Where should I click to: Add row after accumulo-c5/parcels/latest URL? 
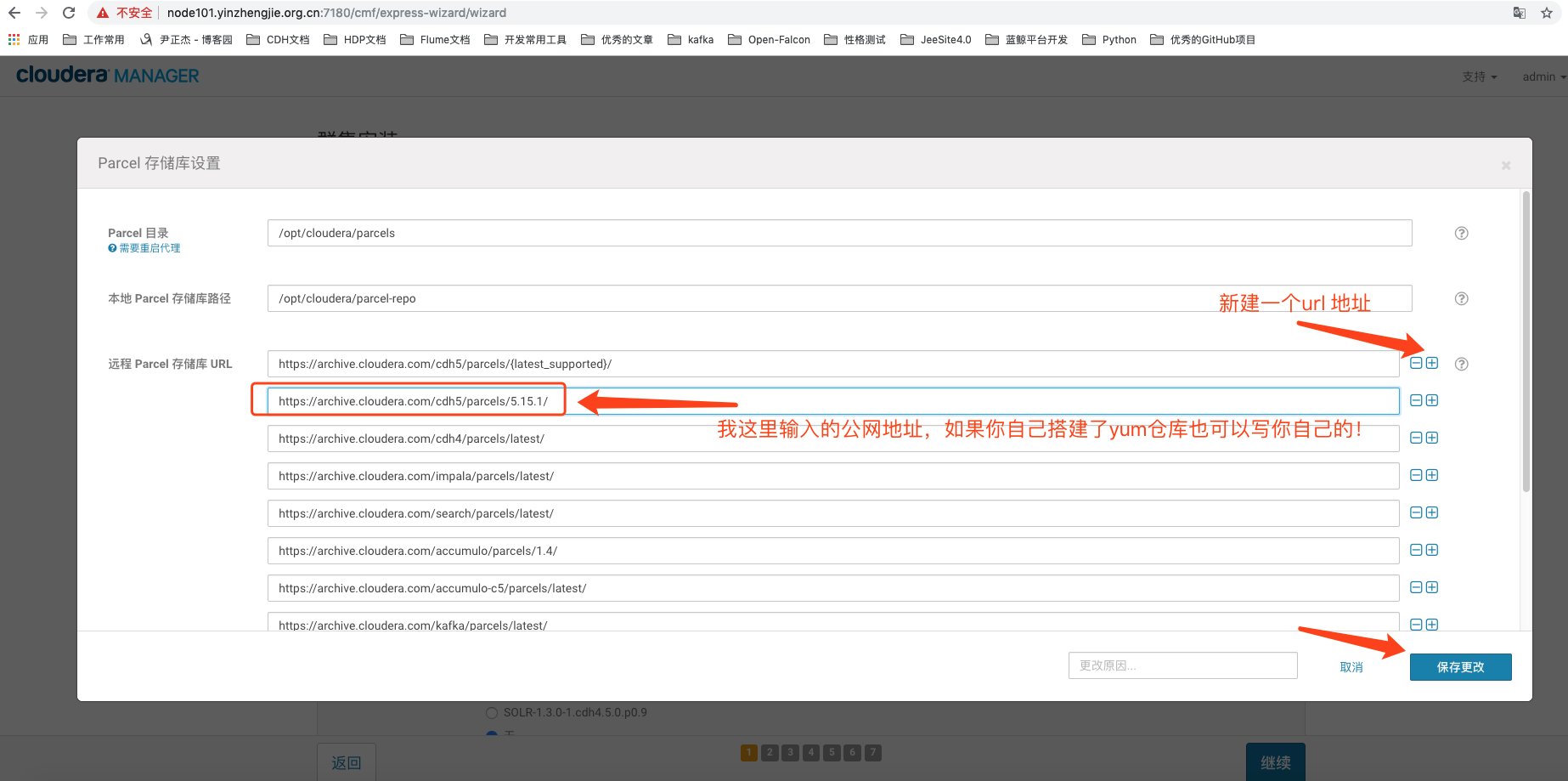(x=1432, y=587)
